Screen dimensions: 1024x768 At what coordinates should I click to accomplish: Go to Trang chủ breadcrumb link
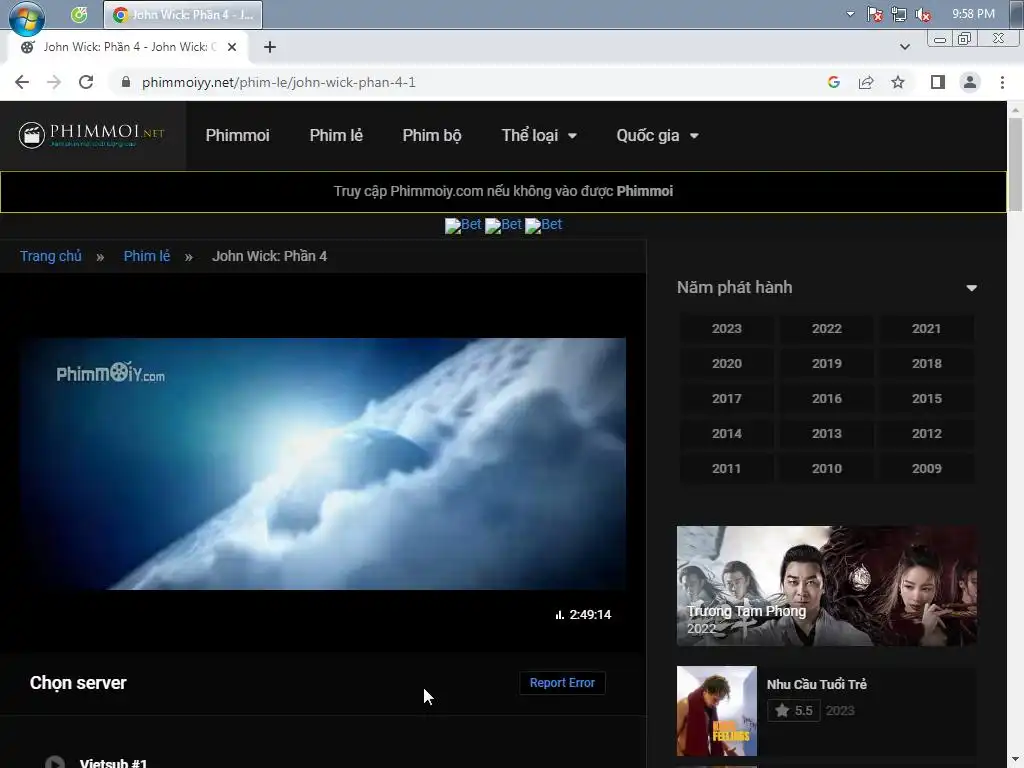tap(51, 256)
